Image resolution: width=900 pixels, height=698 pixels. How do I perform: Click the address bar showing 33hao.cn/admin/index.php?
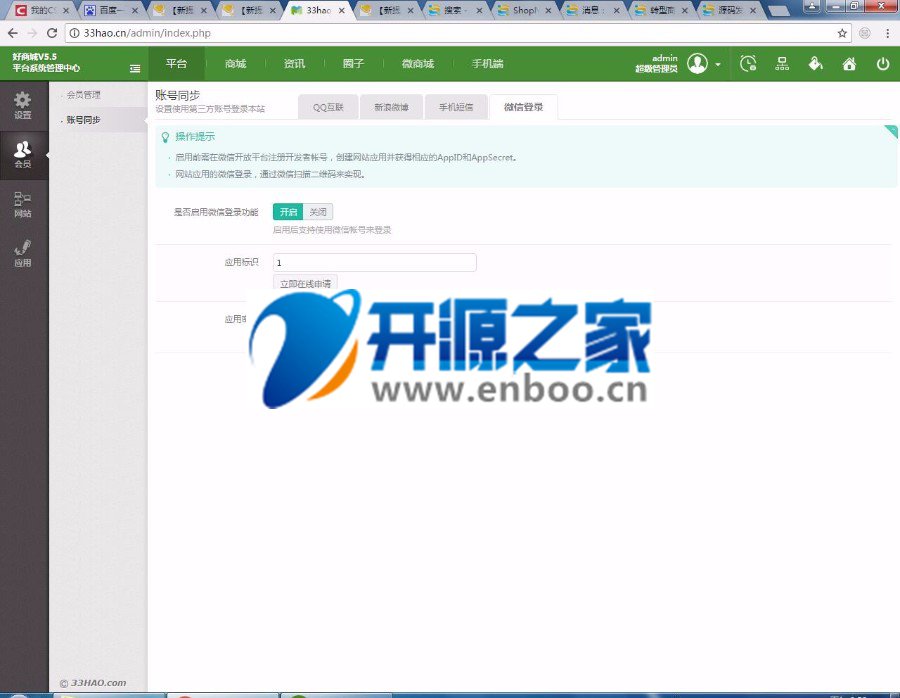pos(457,33)
